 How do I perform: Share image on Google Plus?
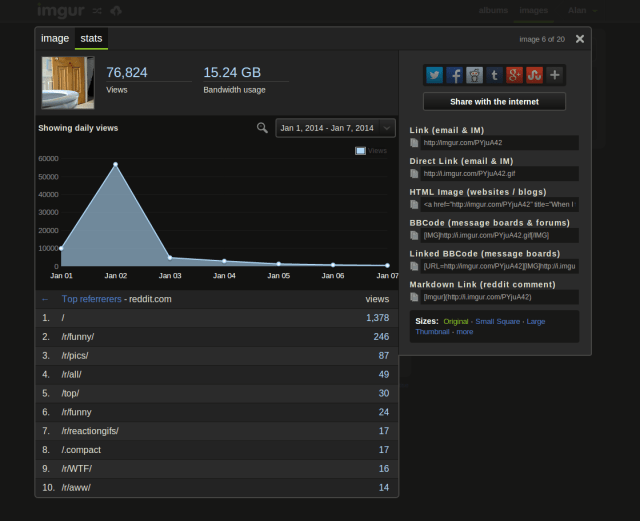pos(514,75)
